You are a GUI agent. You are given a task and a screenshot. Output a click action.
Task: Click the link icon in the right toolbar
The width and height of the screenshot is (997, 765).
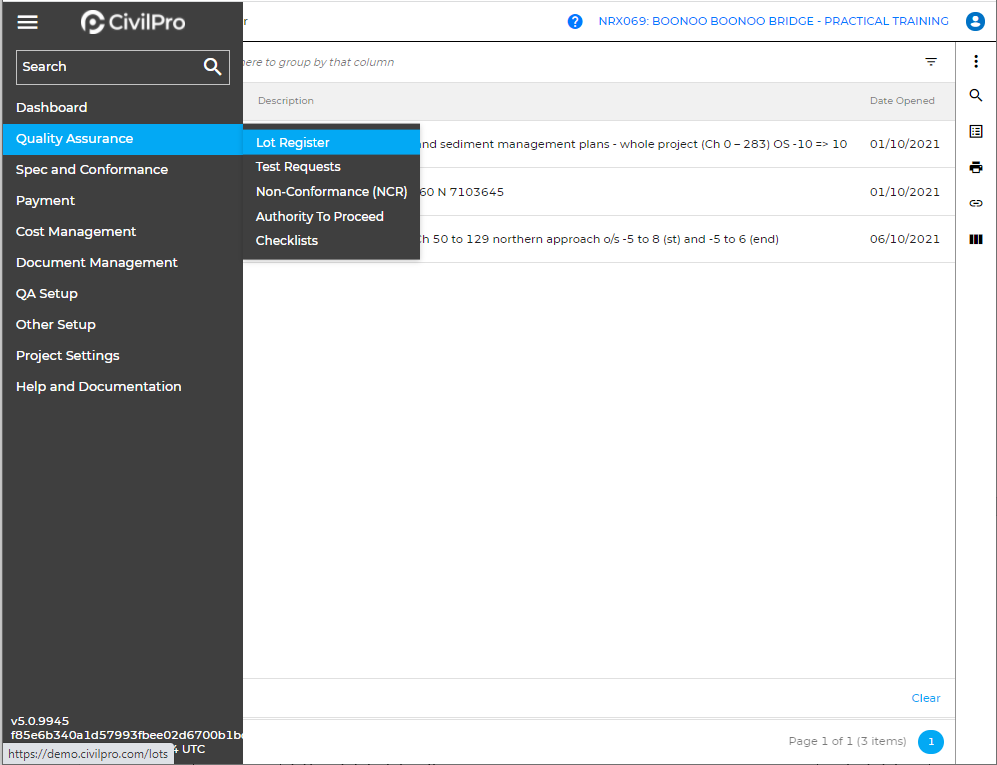(x=976, y=203)
